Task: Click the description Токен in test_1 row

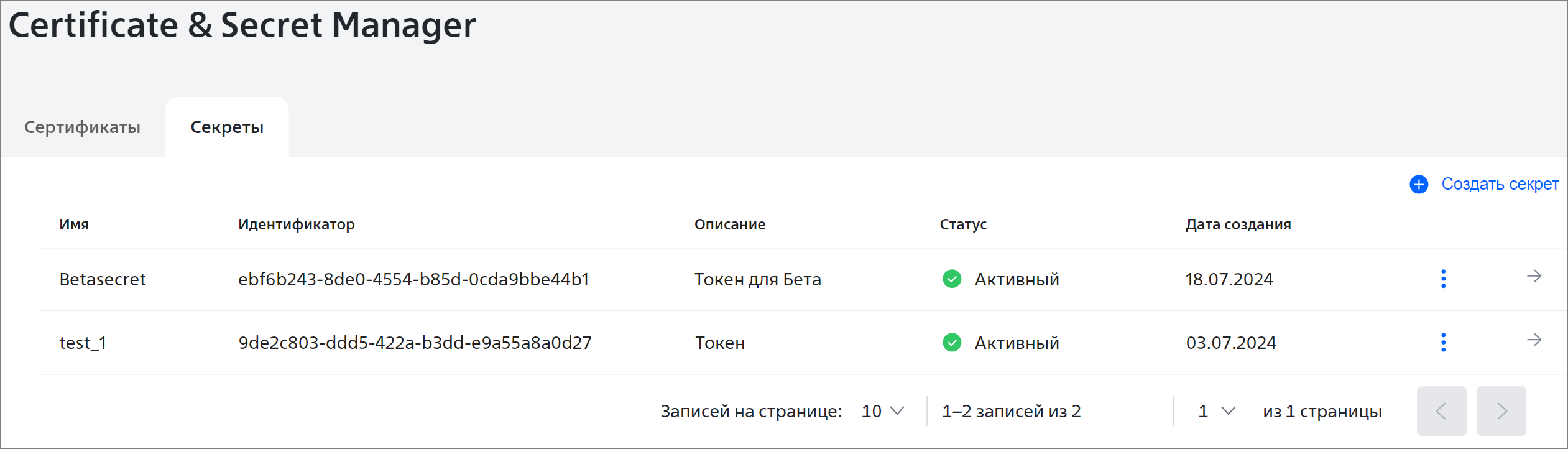Action: pos(719,343)
